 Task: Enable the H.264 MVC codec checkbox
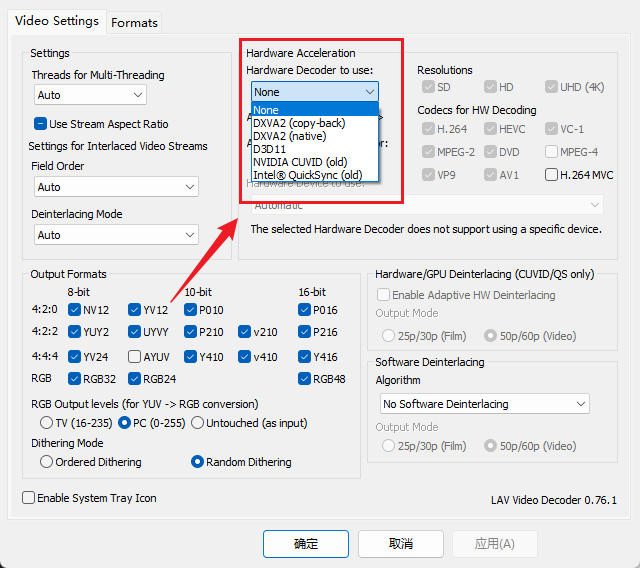click(552, 175)
